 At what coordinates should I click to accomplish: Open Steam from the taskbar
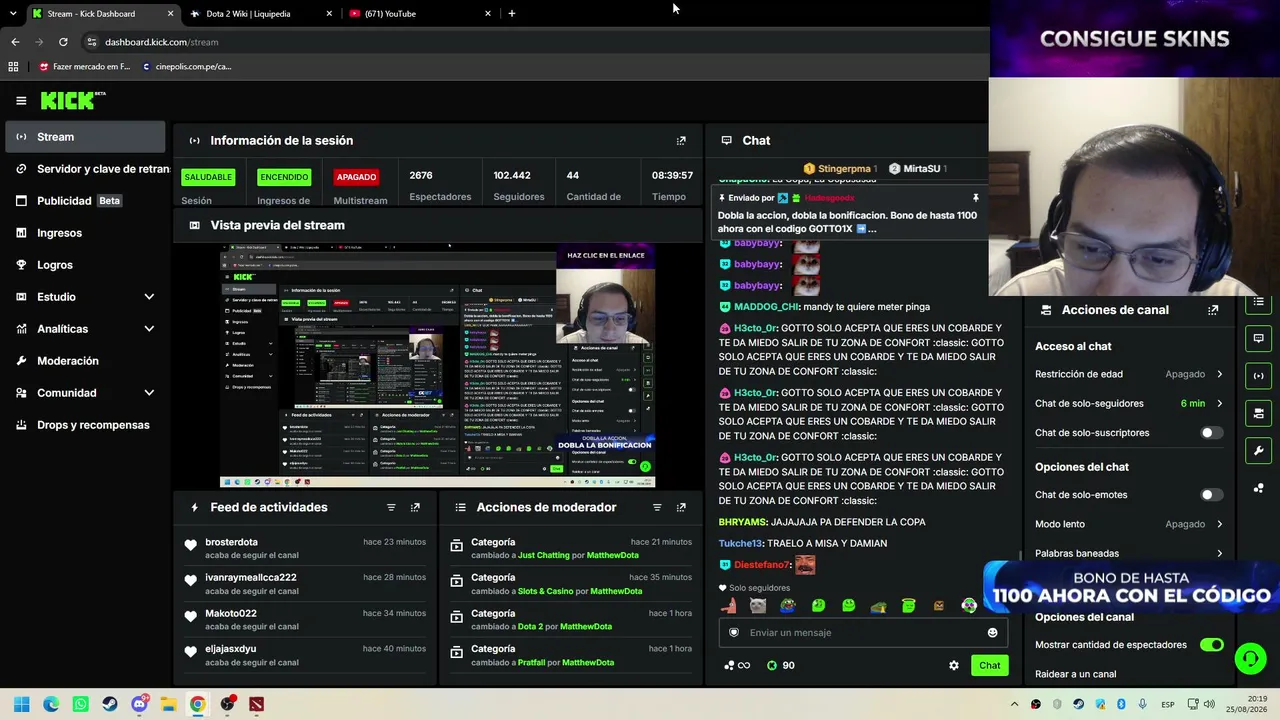110,704
